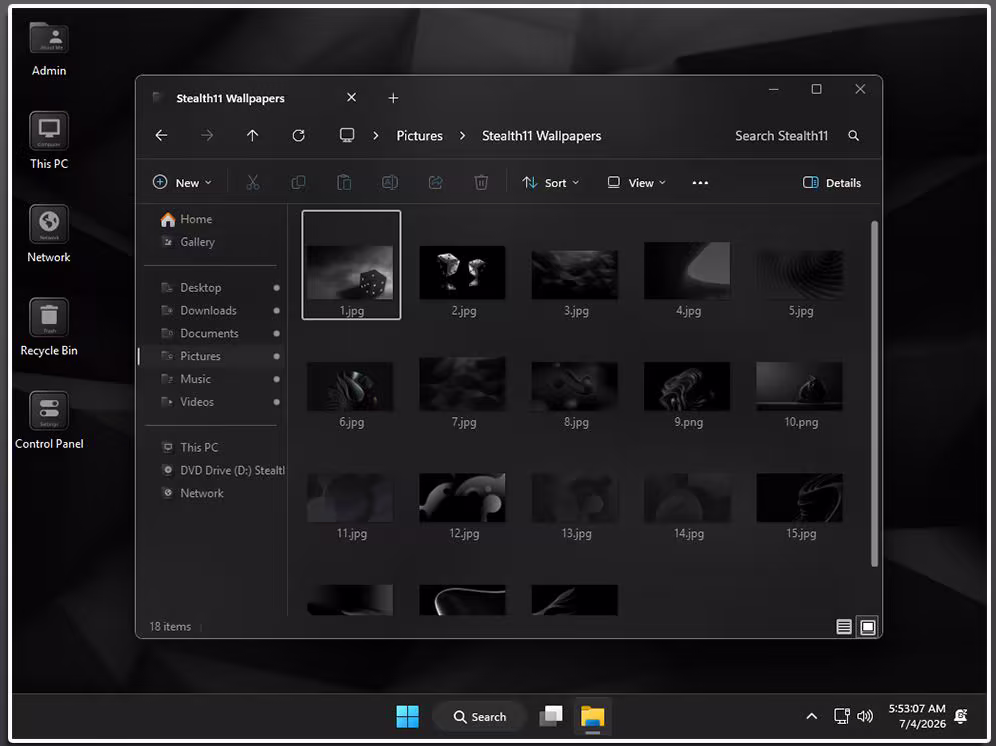Screen dimensions: 996x746
Task: Select the 12.jpg thumbnail
Action: [462, 498]
